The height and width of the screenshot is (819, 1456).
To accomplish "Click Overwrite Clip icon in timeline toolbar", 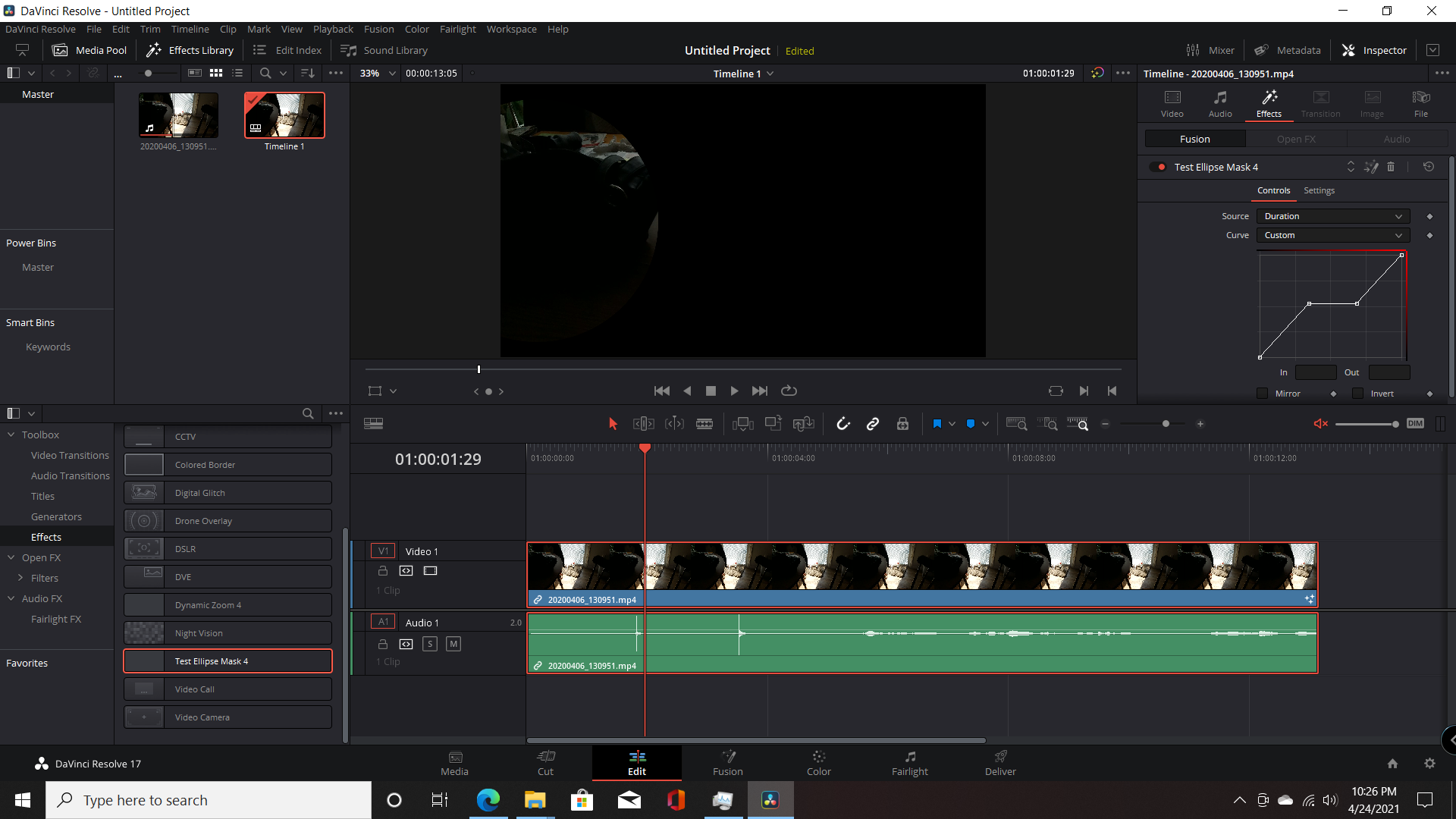I will (x=773, y=424).
